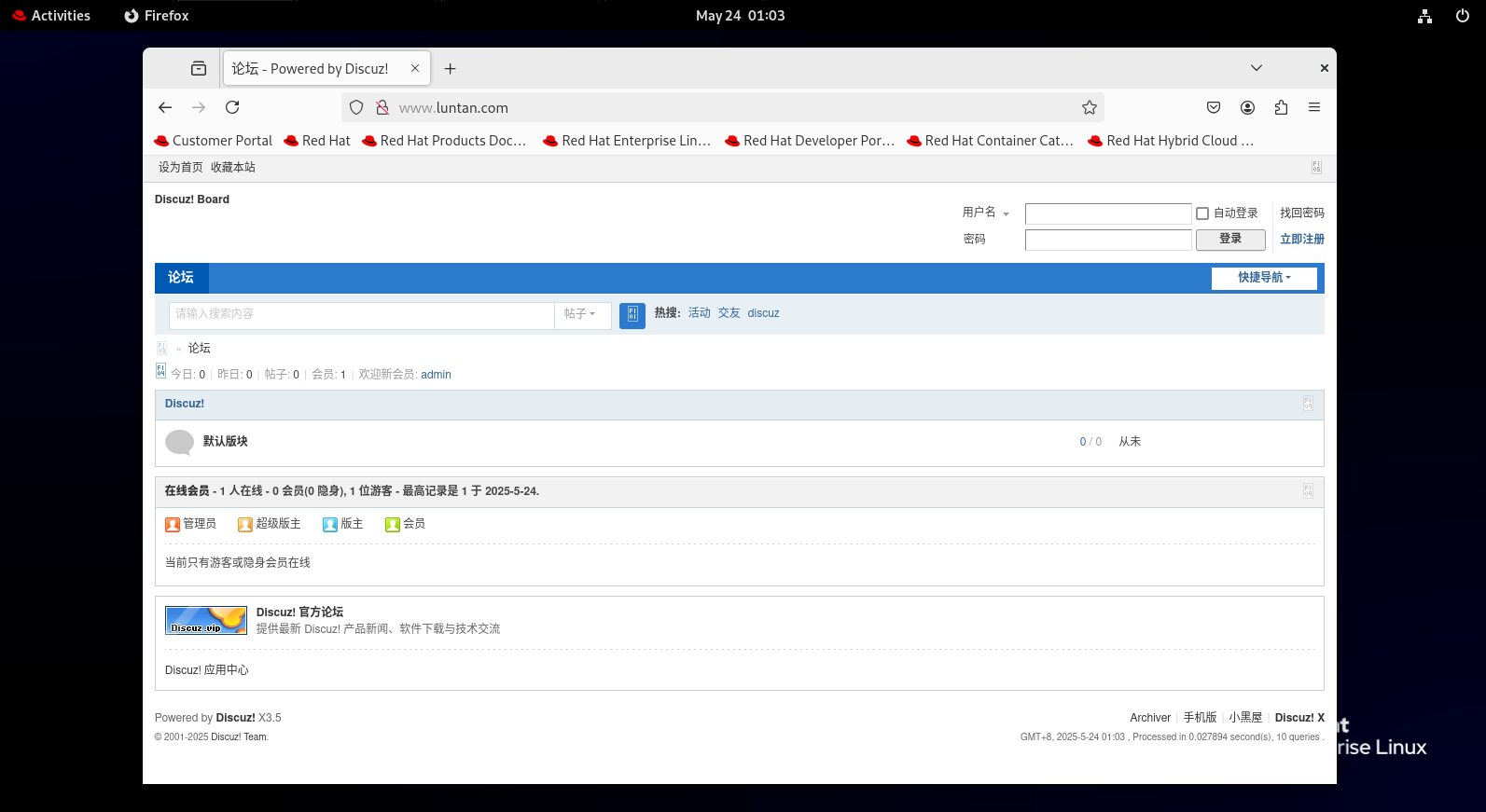Reload the current page
Image resolution: width=1486 pixels, height=812 pixels.
point(232,107)
